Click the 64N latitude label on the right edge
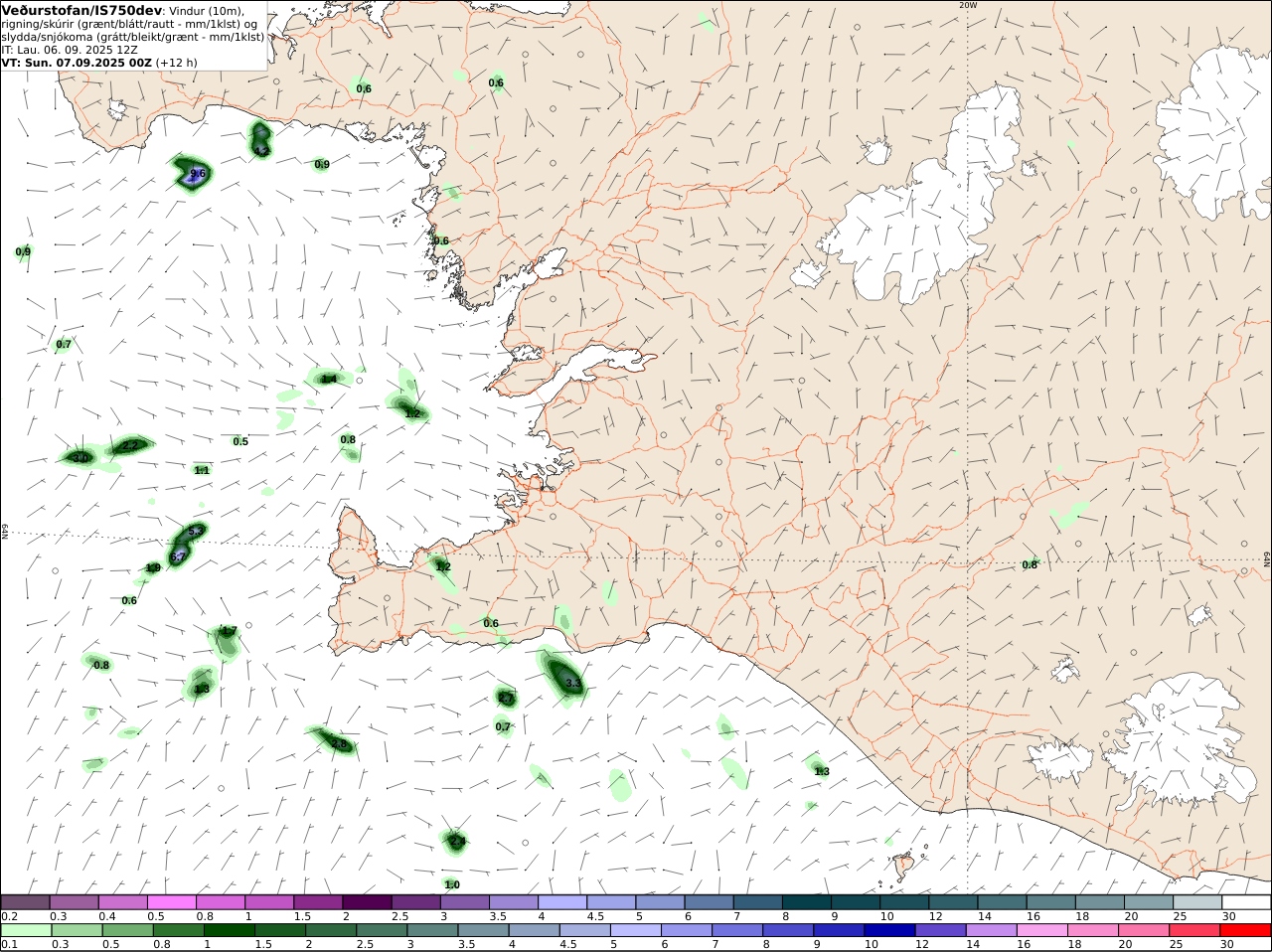1272x952 pixels. click(1267, 559)
